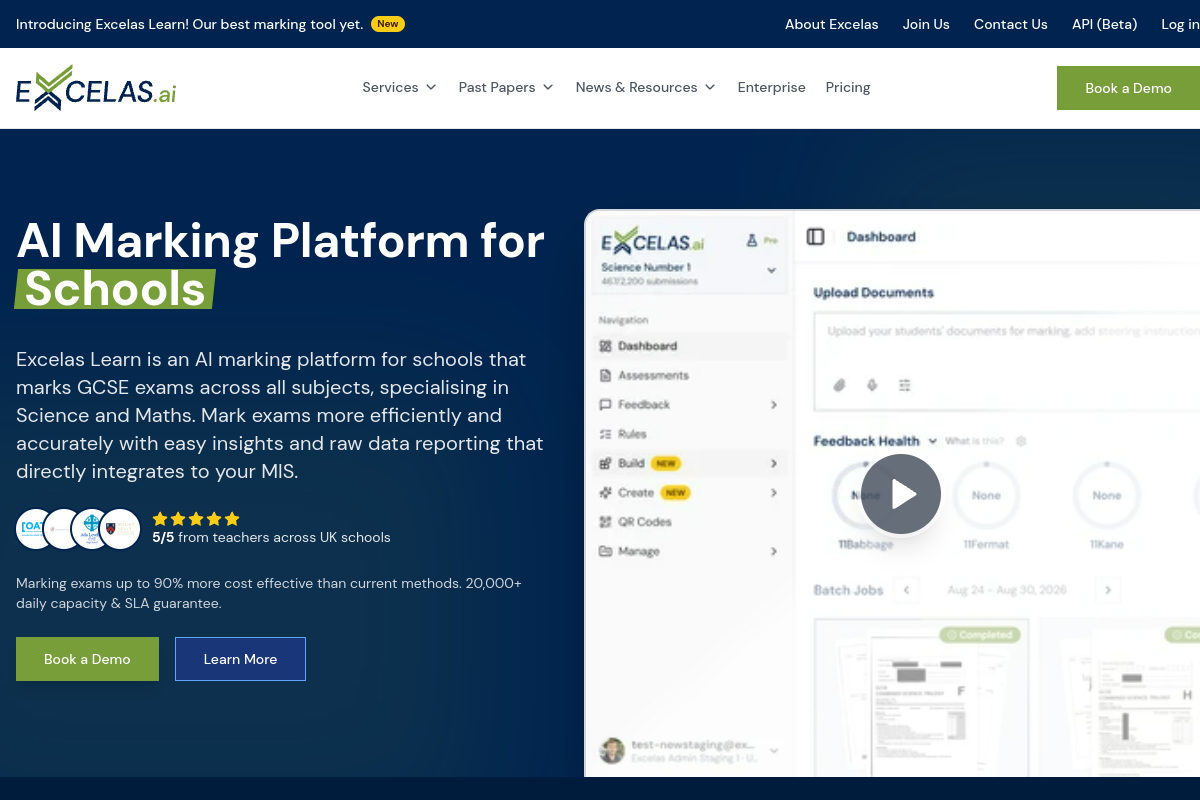This screenshot has width=1200, height=800.
Task: Select the 11Fermat feedback health circle
Action: click(986, 496)
